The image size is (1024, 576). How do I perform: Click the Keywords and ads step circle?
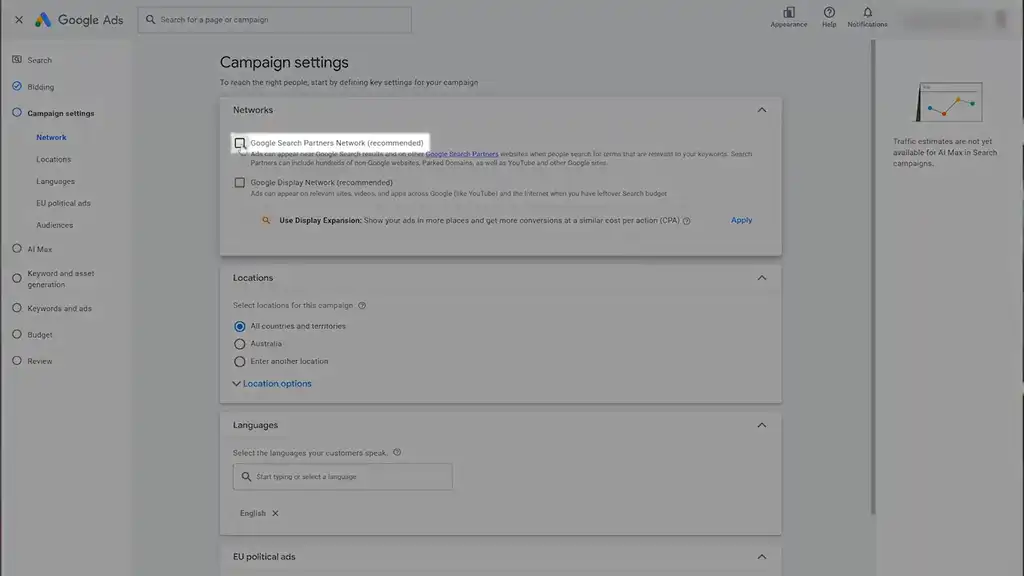point(17,308)
